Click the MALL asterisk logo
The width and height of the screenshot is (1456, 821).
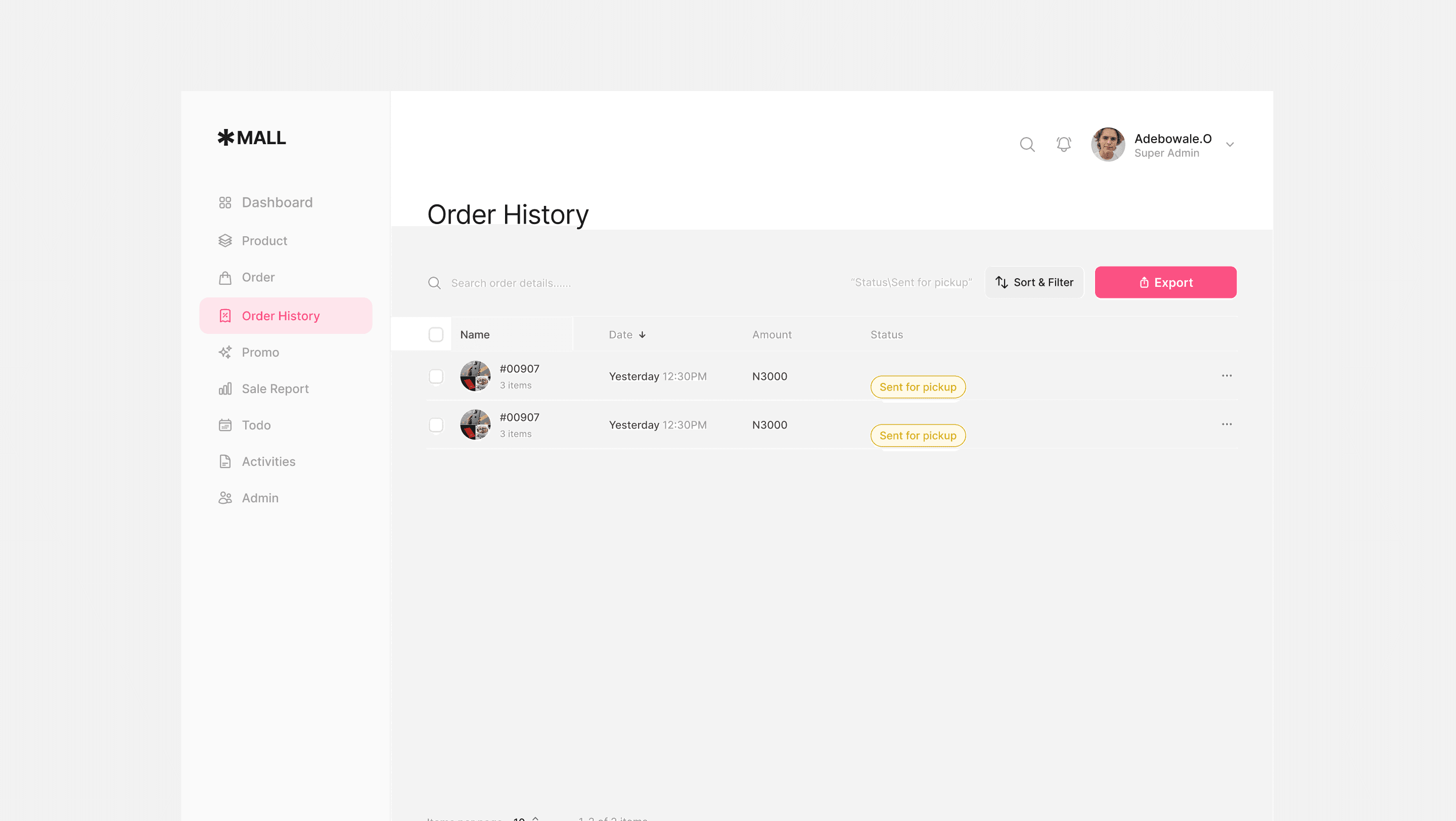pos(225,138)
